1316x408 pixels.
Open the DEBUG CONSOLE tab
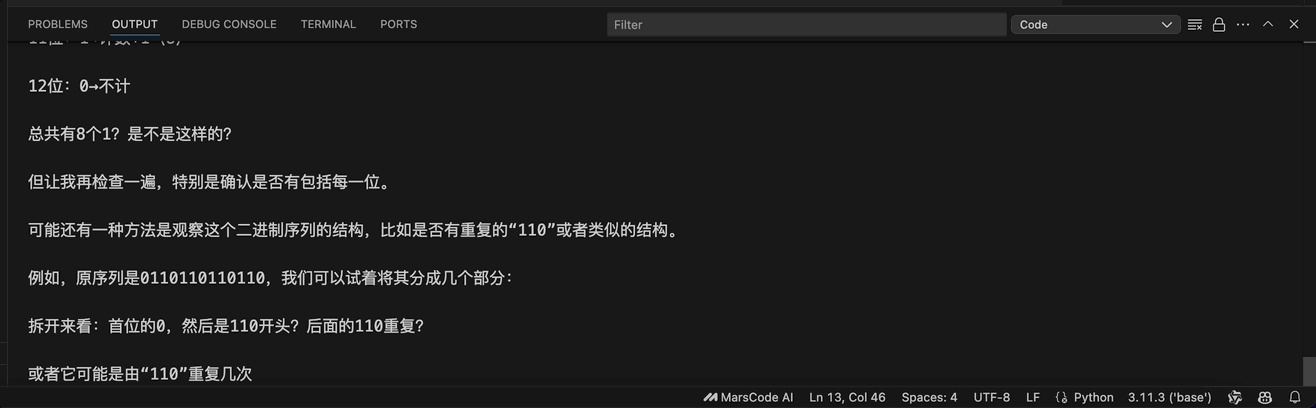[x=229, y=24]
